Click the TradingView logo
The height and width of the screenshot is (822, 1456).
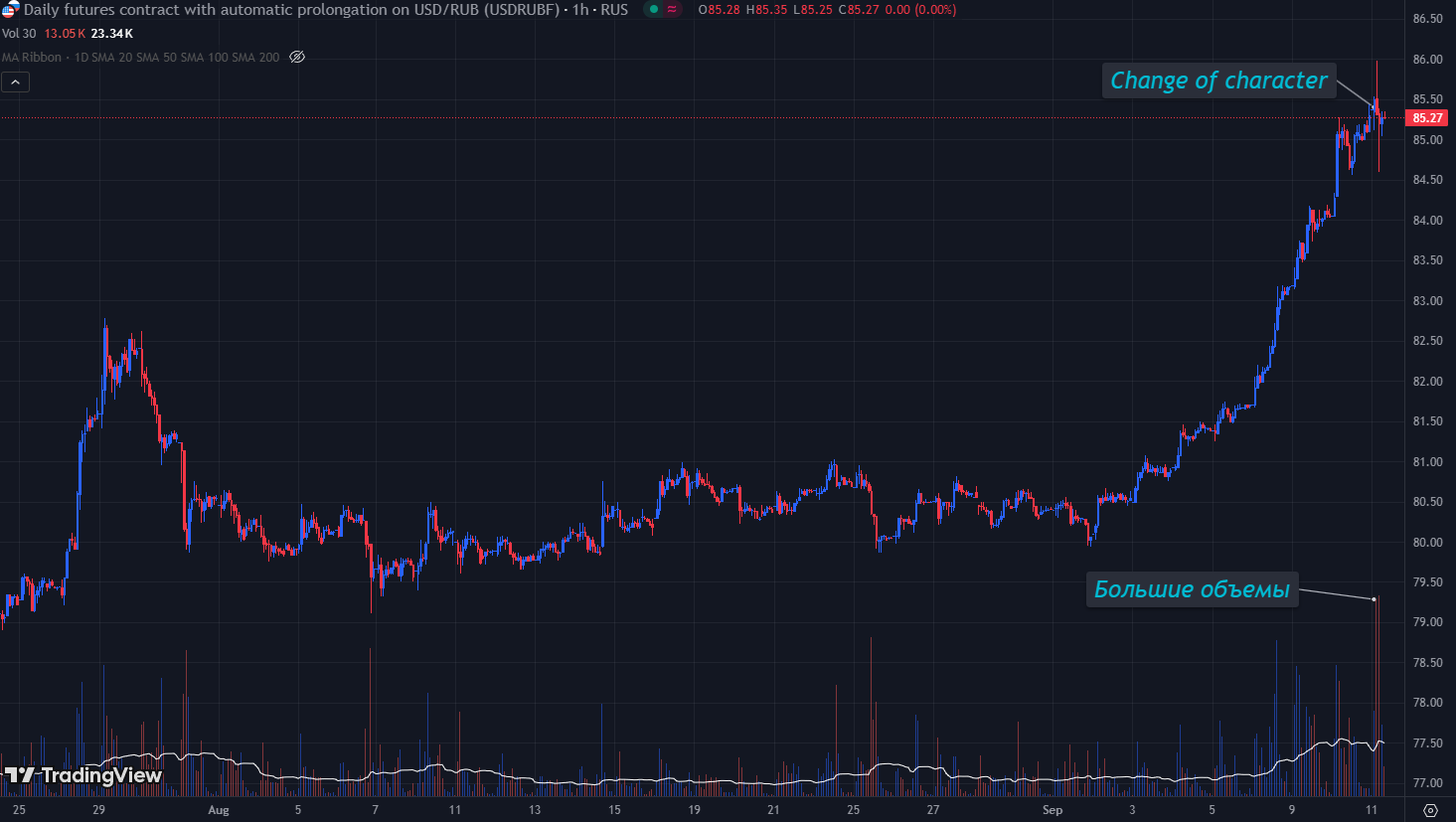tap(83, 775)
